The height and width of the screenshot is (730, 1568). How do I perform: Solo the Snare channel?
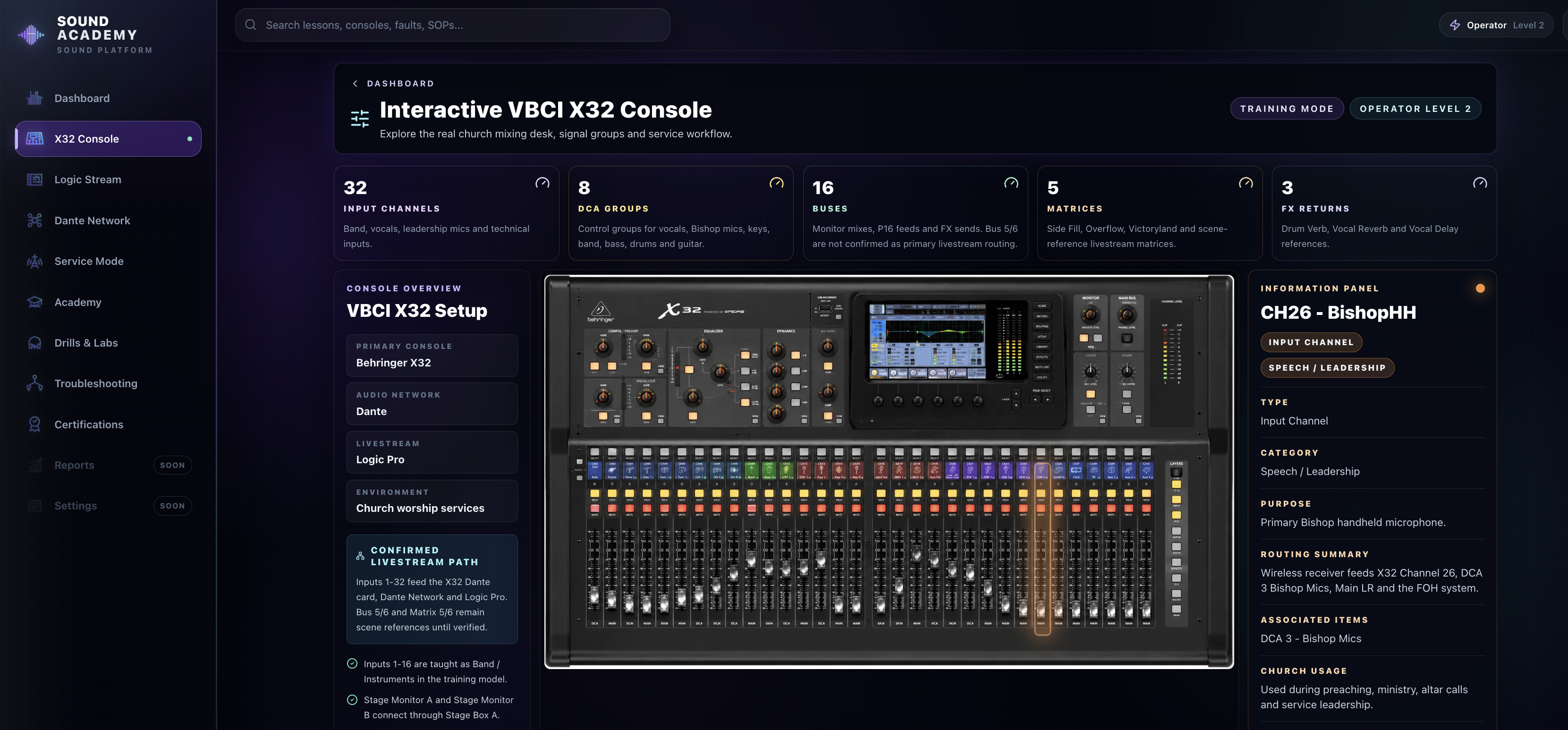[612, 494]
